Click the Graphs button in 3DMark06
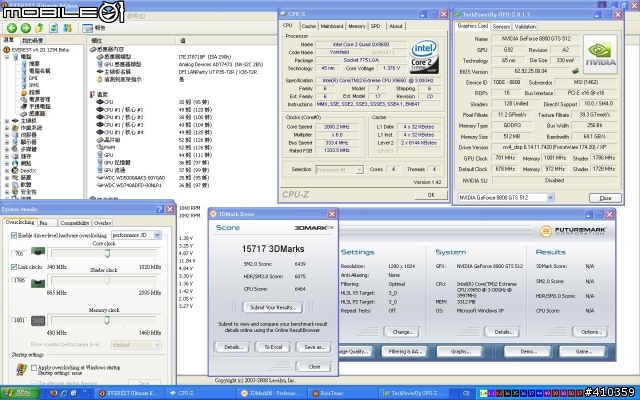The image size is (640, 400). click(460, 351)
